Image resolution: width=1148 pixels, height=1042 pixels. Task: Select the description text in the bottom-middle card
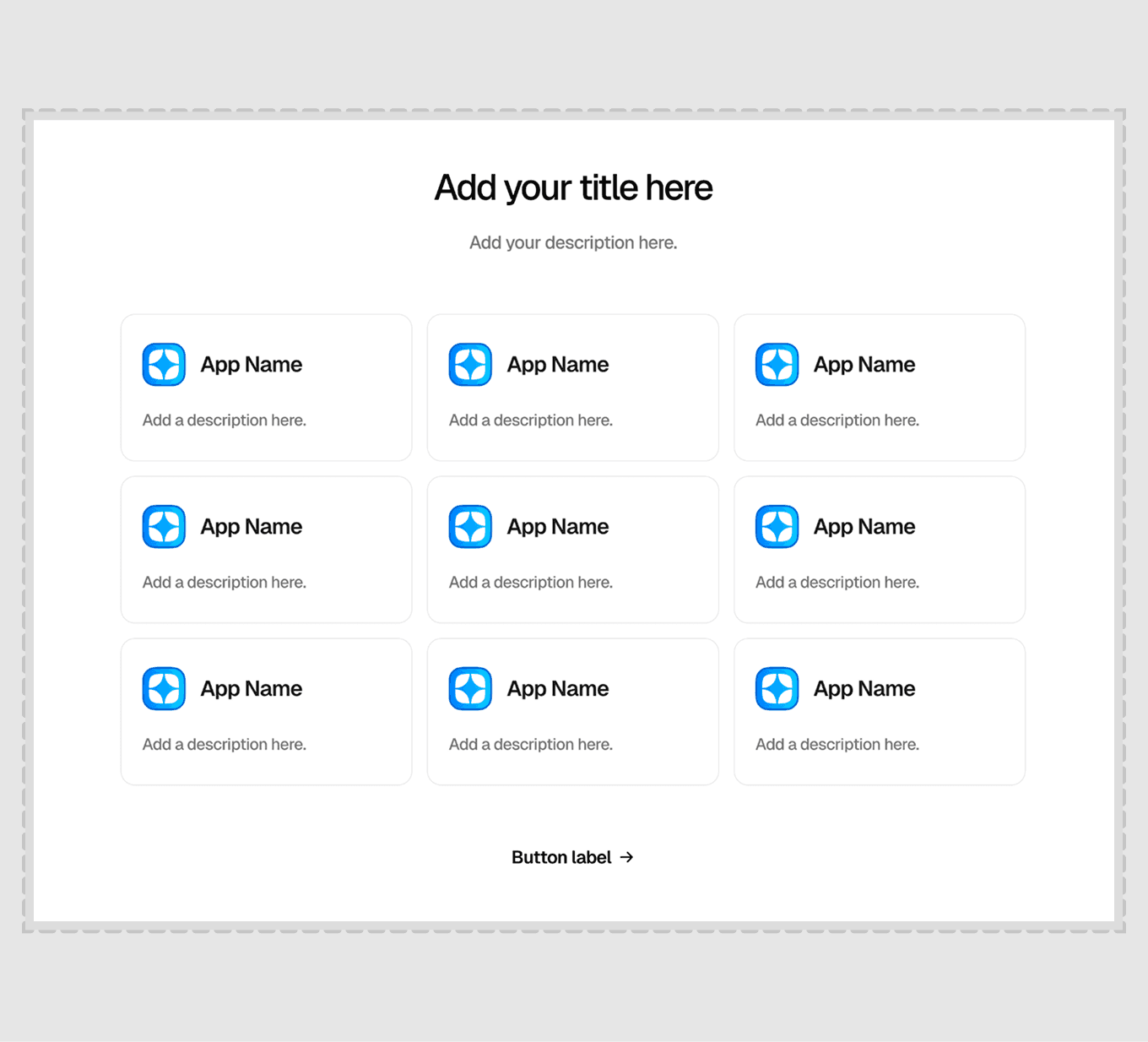[x=531, y=745]
